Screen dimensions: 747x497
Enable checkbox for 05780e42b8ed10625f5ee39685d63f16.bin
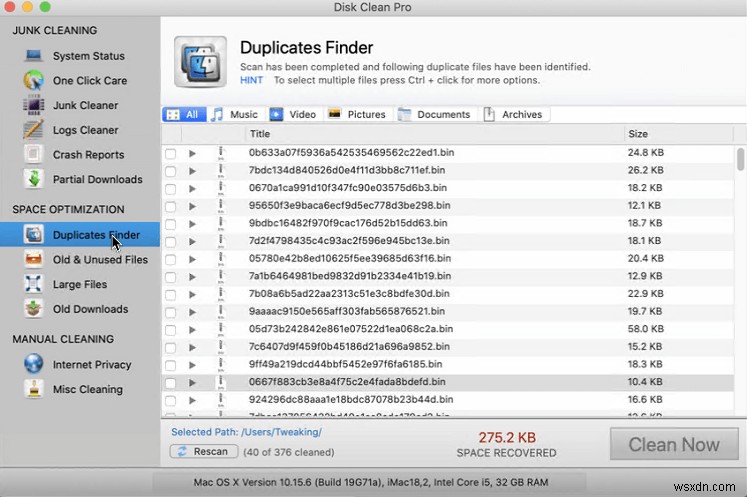point(170,259)
